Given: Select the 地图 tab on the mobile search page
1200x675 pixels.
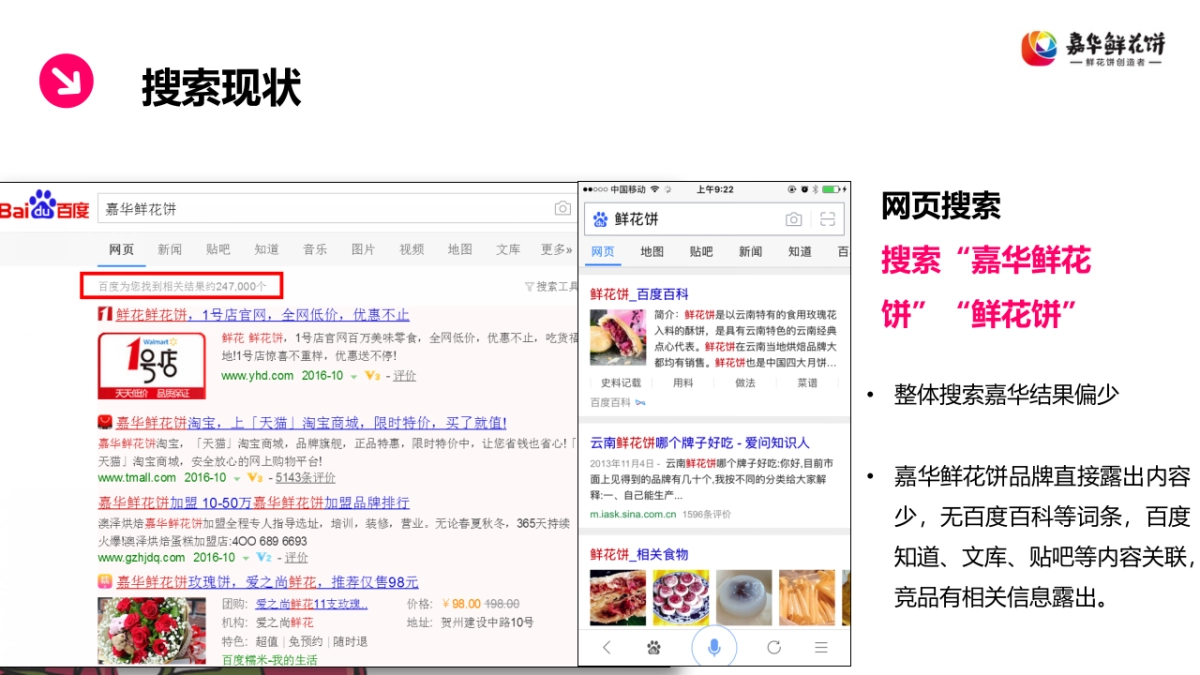Looking at the screenshot, I should 652,252.
